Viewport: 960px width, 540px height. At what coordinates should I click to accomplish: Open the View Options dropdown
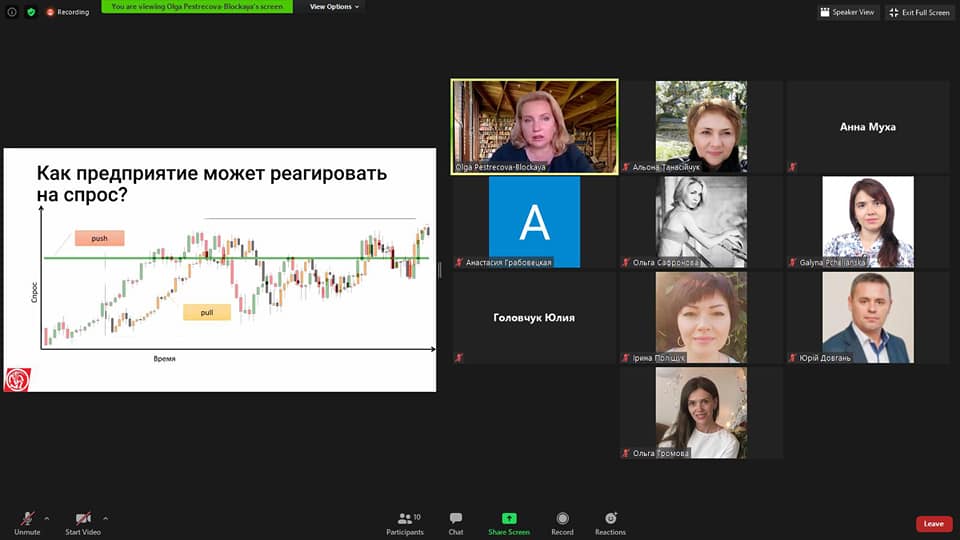click(334, 7)
